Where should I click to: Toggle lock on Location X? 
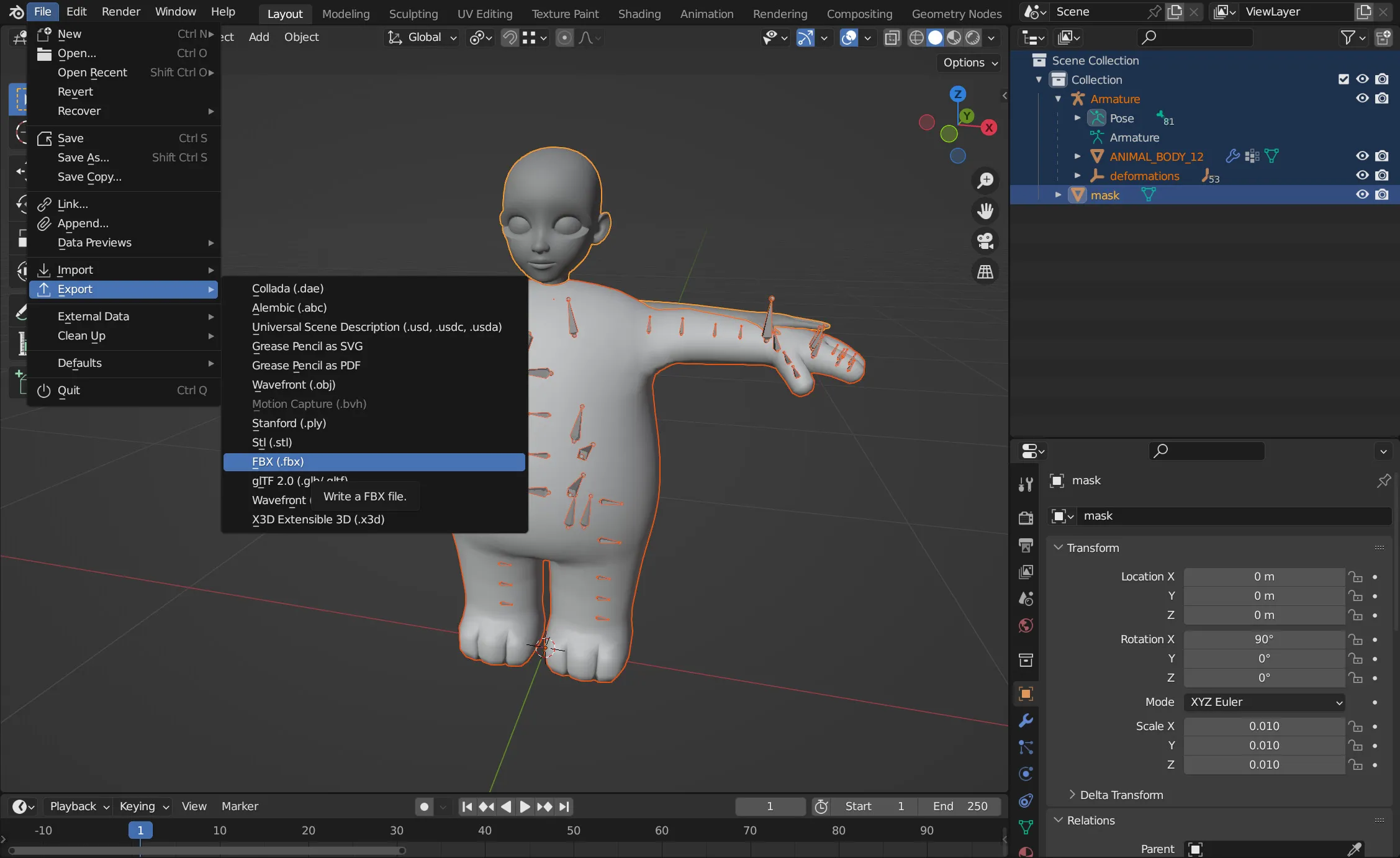point(1355,577)
